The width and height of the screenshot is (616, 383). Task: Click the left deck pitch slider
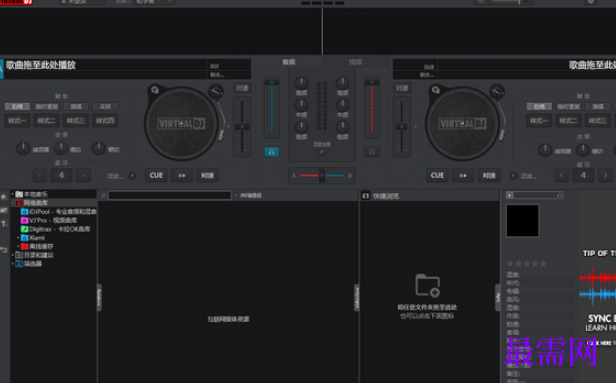(242, 126)
